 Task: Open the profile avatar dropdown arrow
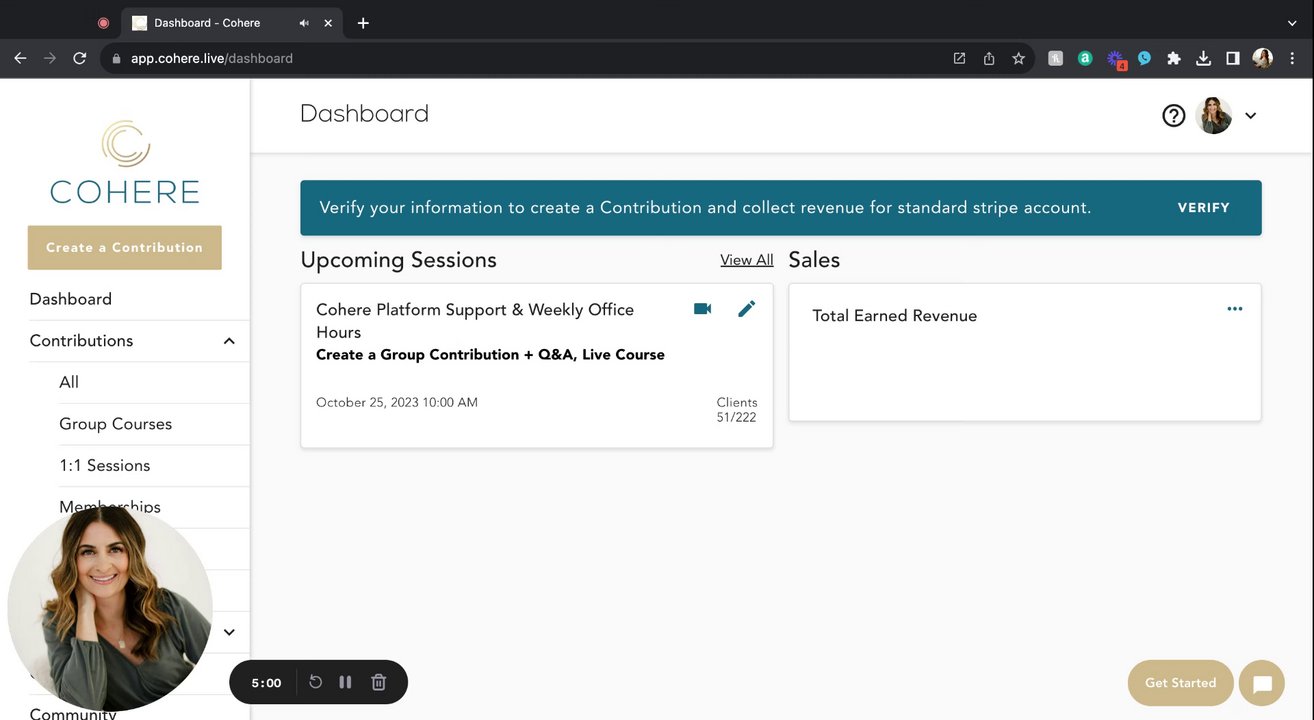(1250, 116)
